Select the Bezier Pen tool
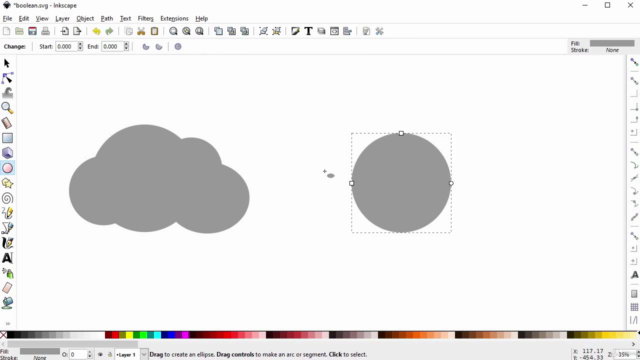Image resolution: width=640 pixels, height=360 pixels. (x=7, y=228)
